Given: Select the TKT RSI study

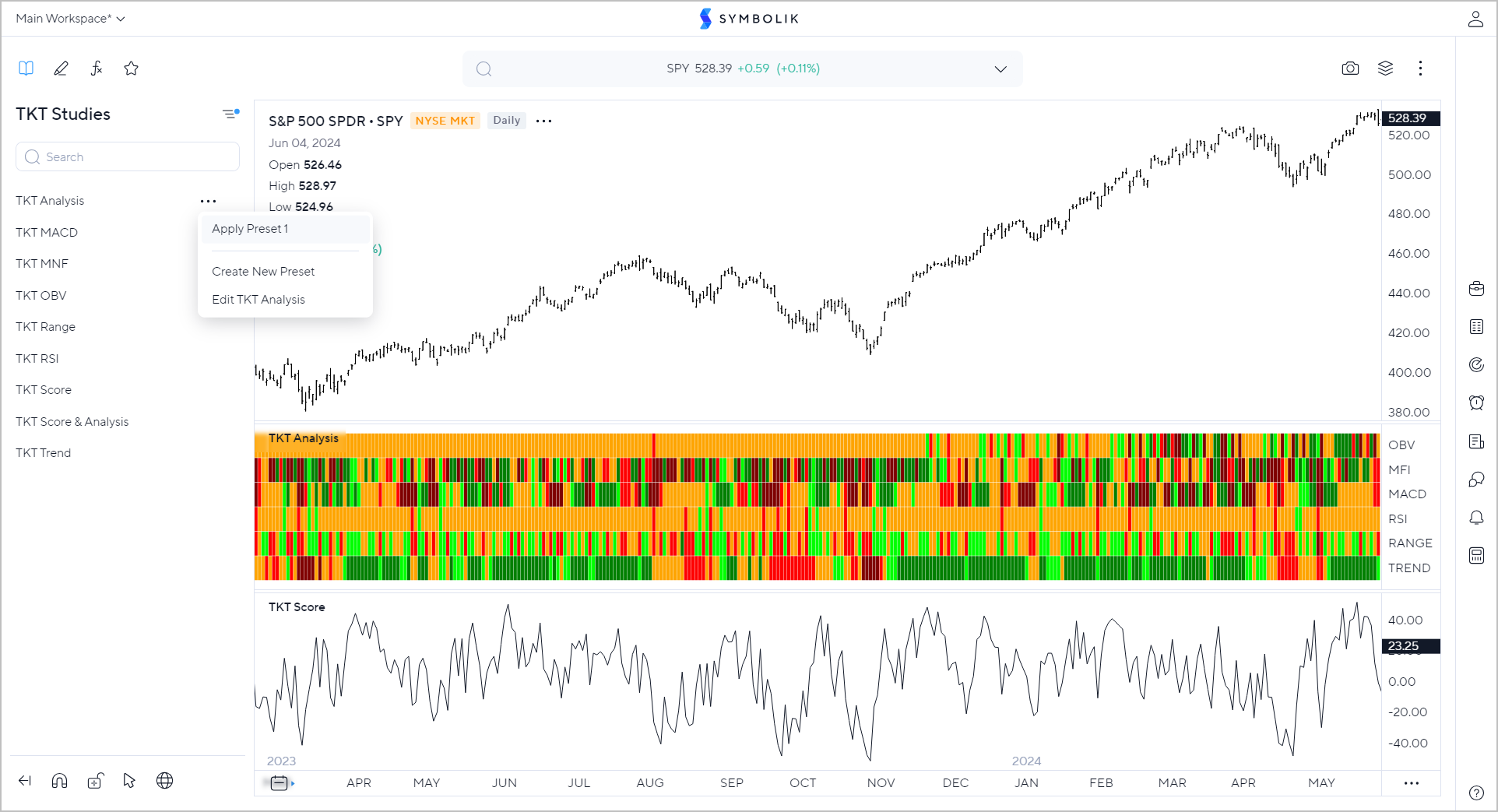Looking at the screenshot, I should tap(37, 359).
